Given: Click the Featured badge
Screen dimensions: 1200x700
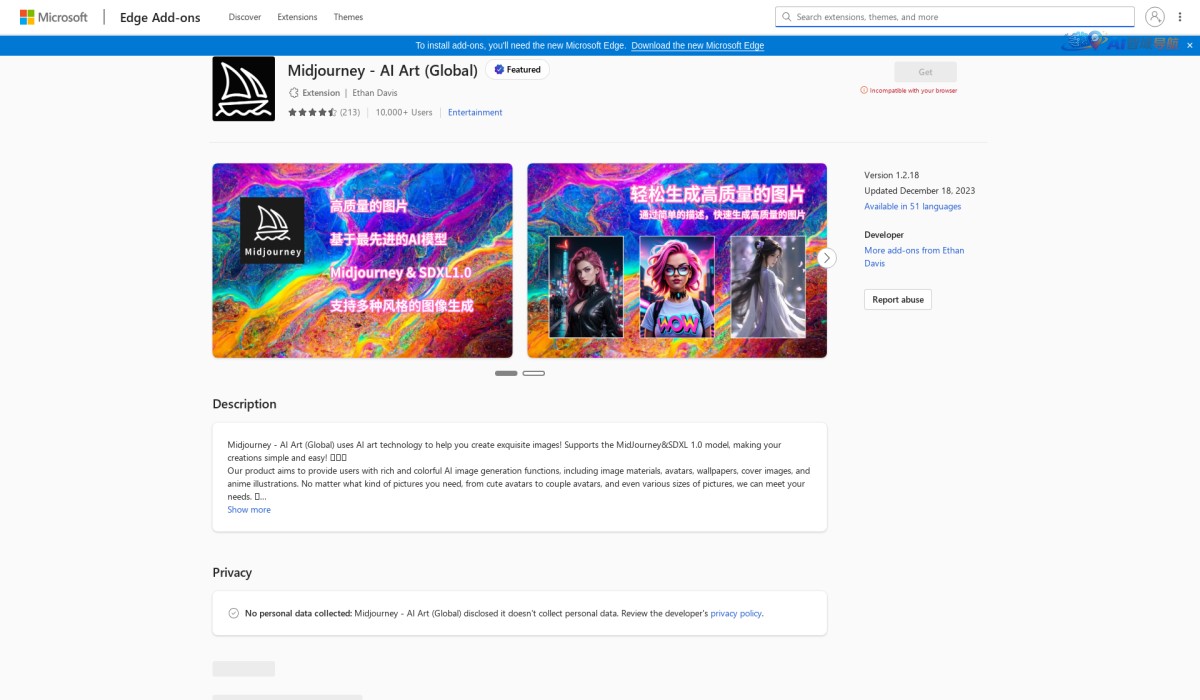Looking at the screenshot, I should [517, 69].
